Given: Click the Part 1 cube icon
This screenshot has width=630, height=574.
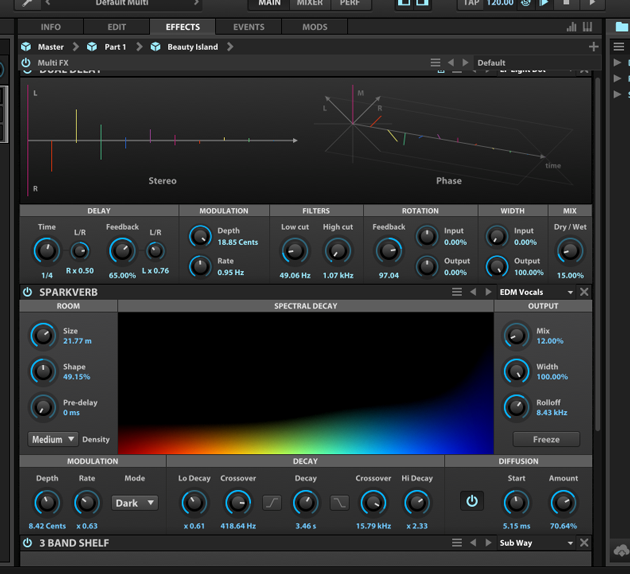Looking at the screenshot, I should [x=92, y=47].
